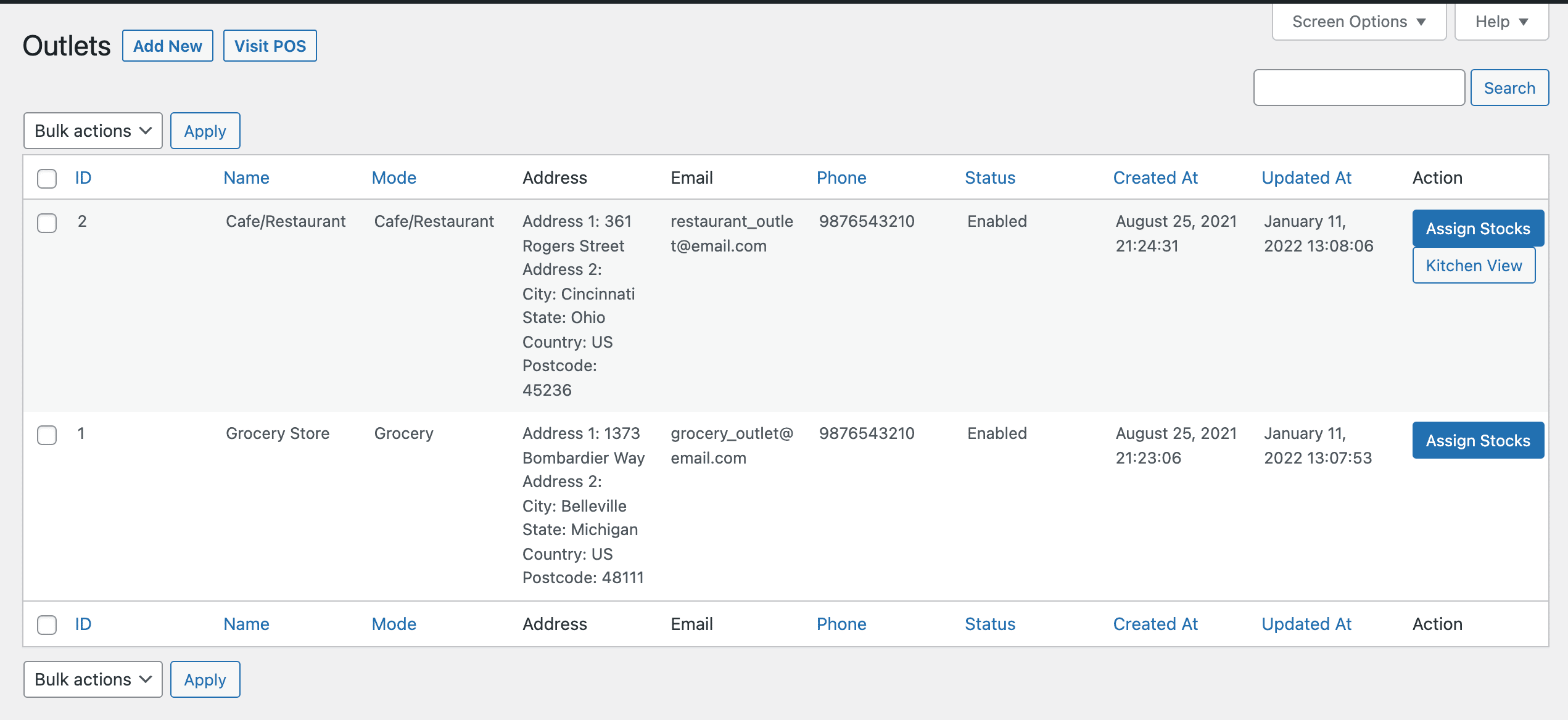This screenshot has height=720, width=1568.
Task: Expand the Screen Options panel
Action: pyautogui.click(x=1358, y=22)
